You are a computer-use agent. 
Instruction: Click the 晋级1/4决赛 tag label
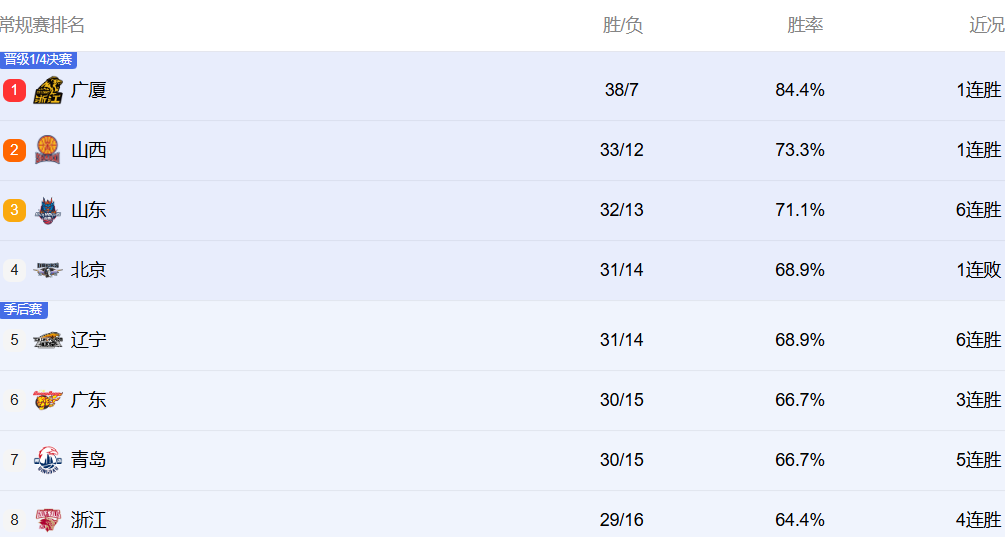pyautogui.click(x=38, y=60)
